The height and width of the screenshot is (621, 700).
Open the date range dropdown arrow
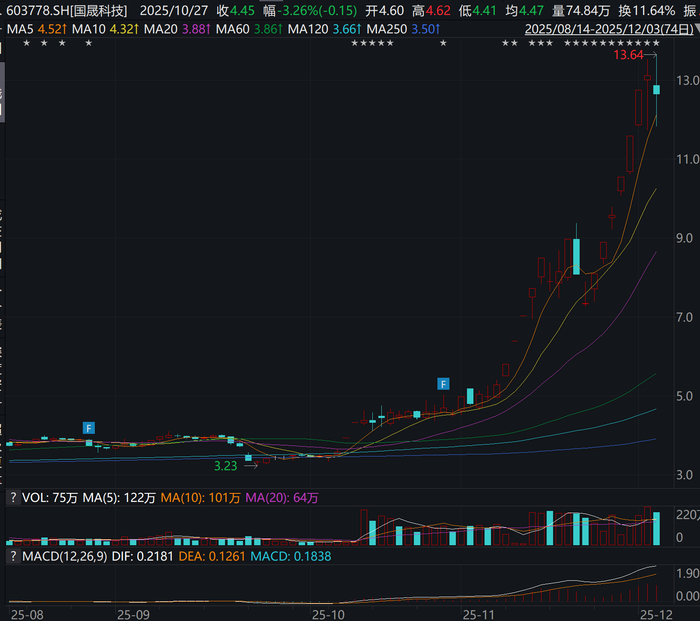697,29
